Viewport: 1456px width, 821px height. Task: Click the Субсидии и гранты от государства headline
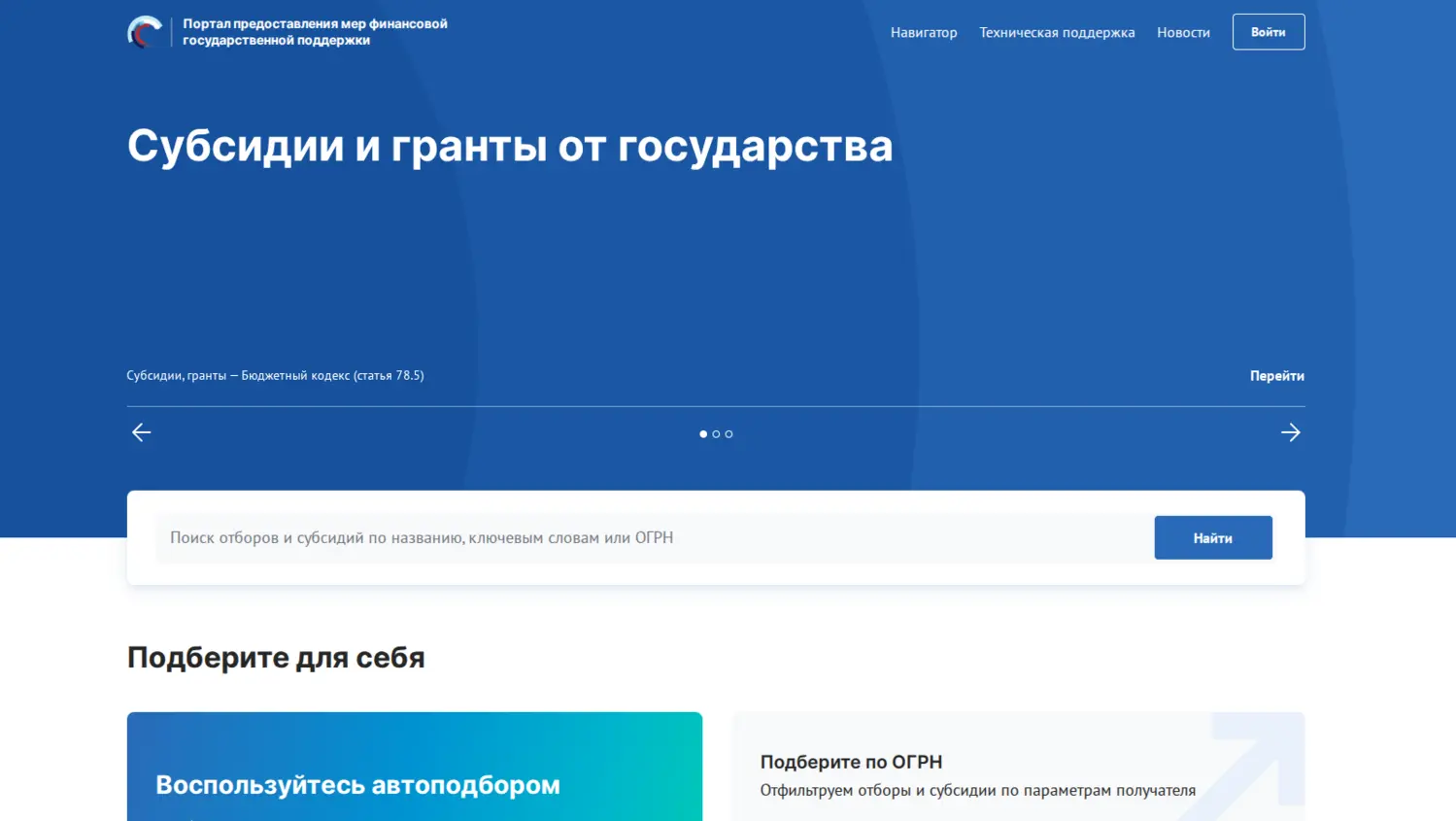(x=509, y=146)
